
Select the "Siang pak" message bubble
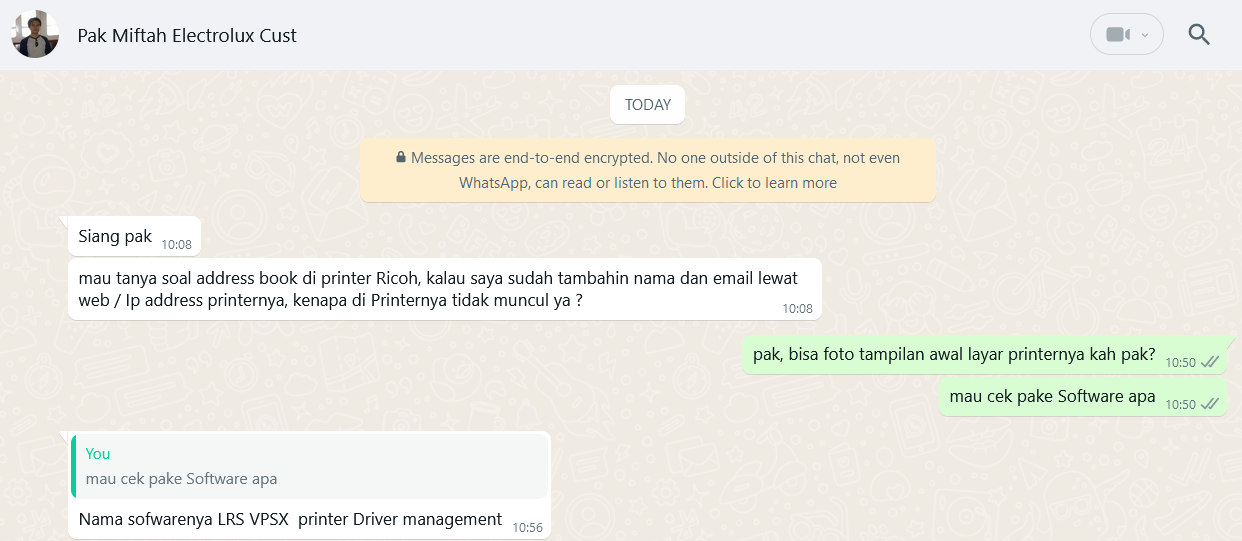[x=134, y=236]
